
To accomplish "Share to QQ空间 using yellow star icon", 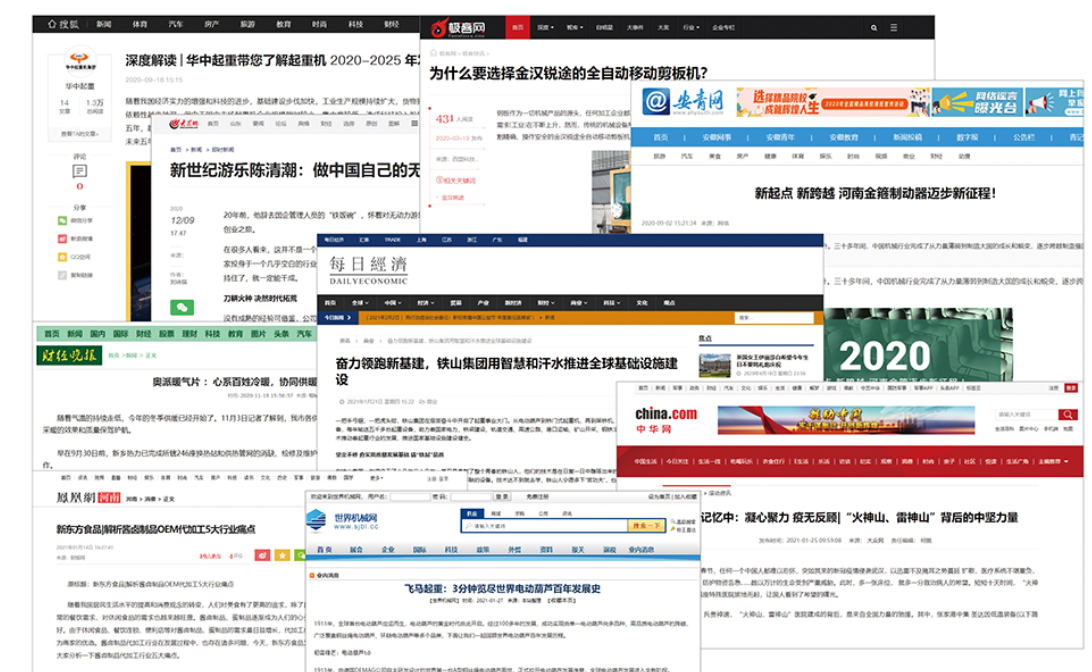I will pos(63,257).
